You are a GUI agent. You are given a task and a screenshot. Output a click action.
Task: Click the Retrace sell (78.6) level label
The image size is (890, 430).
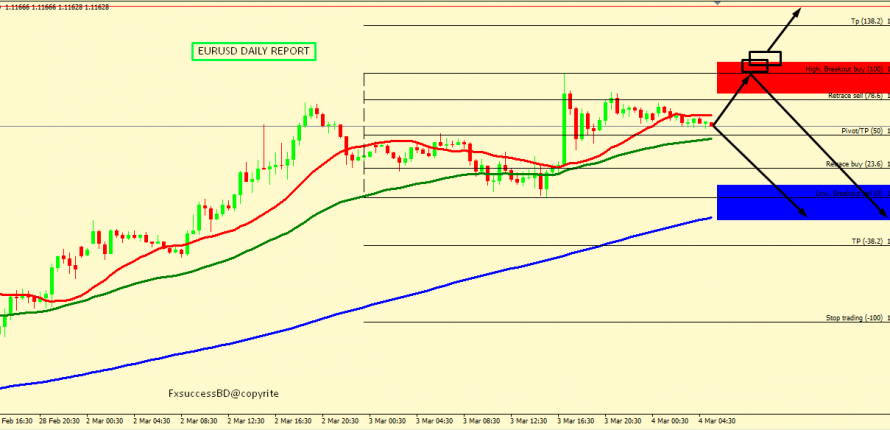(x=855, y=96)
